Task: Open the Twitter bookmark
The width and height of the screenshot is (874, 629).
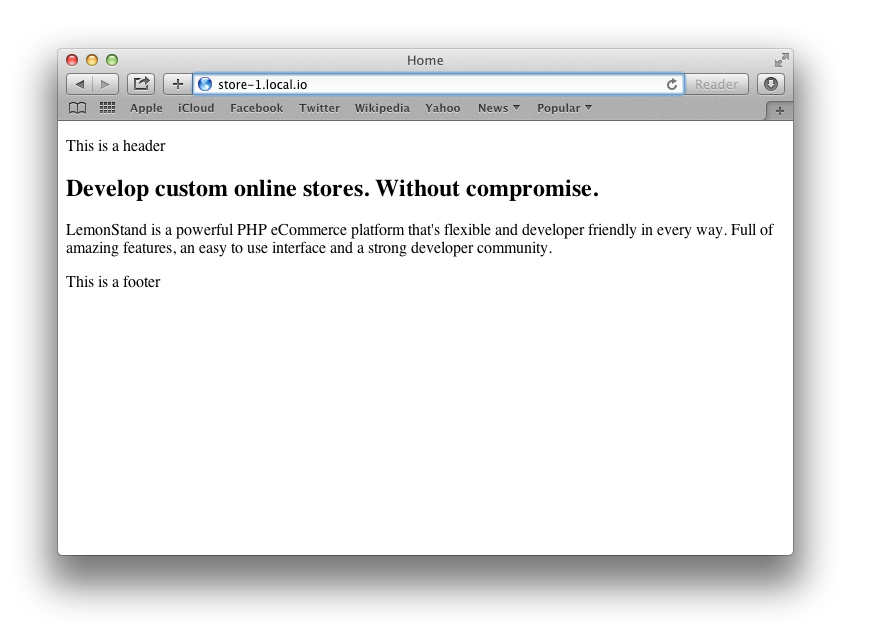Action: 319,108
